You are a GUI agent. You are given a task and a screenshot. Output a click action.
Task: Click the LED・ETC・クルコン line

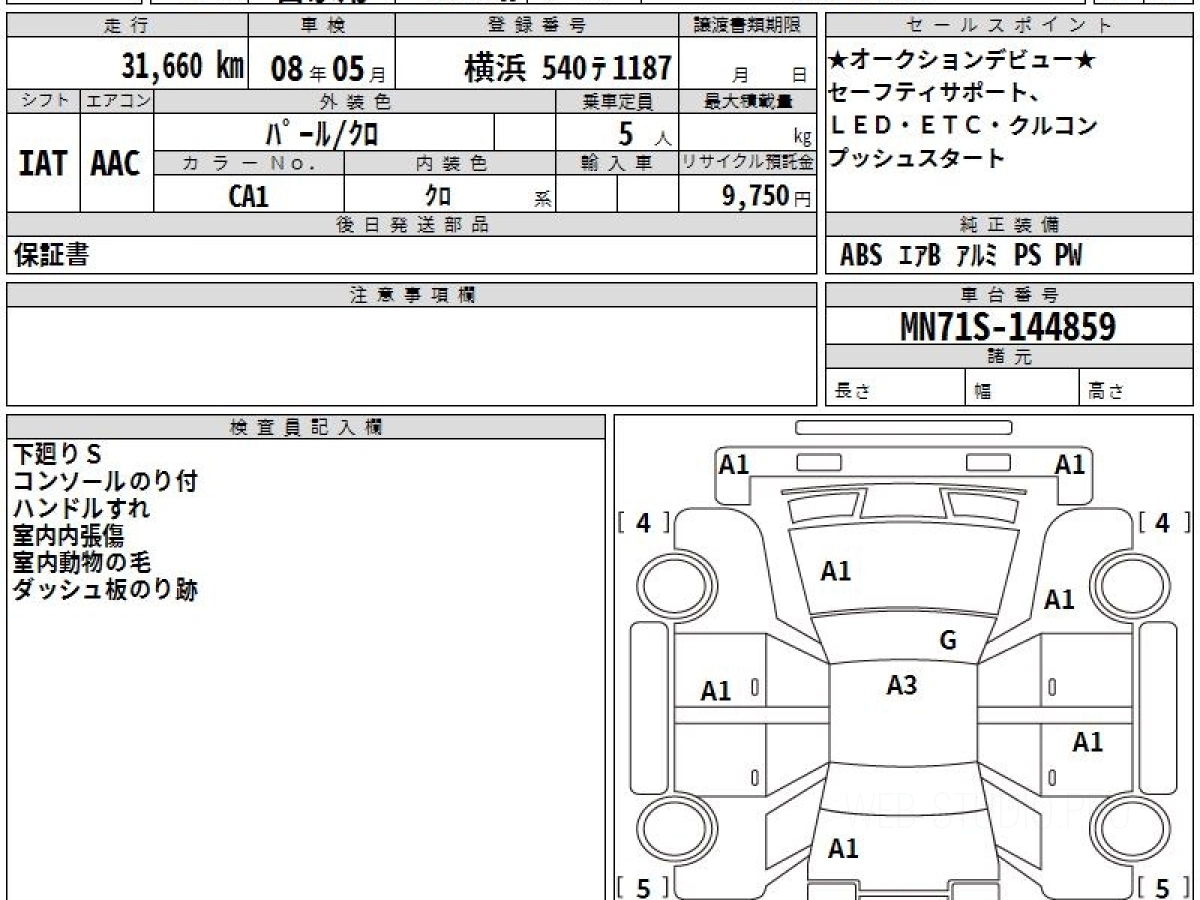pos(964,126)
